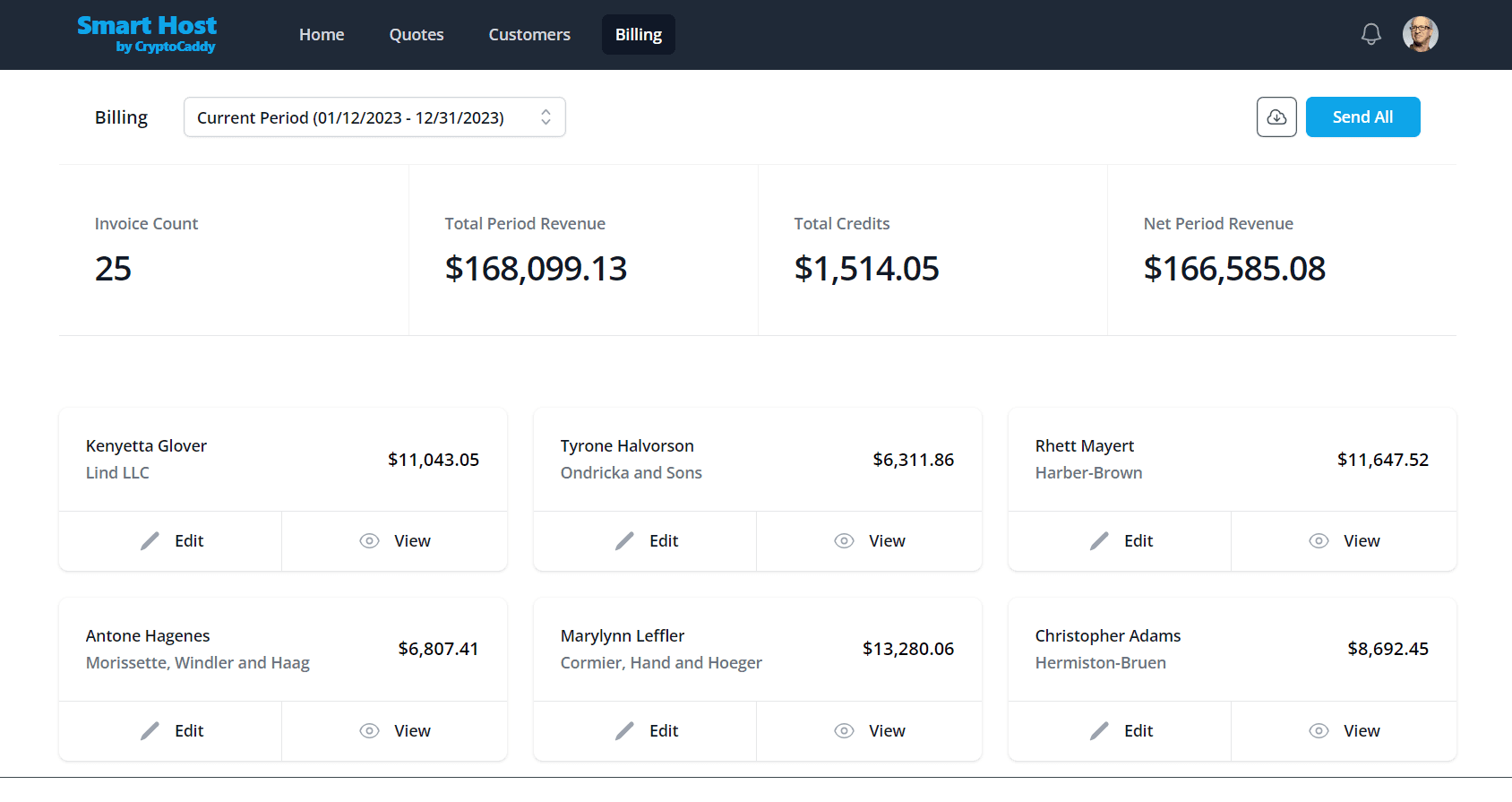Click View on Tyrone Halvorson's invoice
Image resolution: width=1512 pixels, height=802 pixels.
(886, 541)
